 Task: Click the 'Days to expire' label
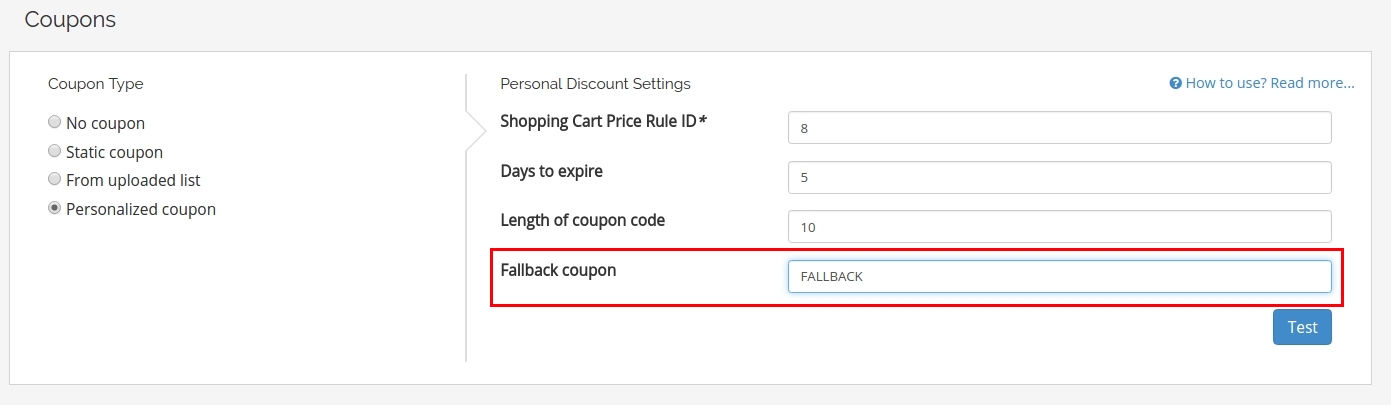(551, 171)
